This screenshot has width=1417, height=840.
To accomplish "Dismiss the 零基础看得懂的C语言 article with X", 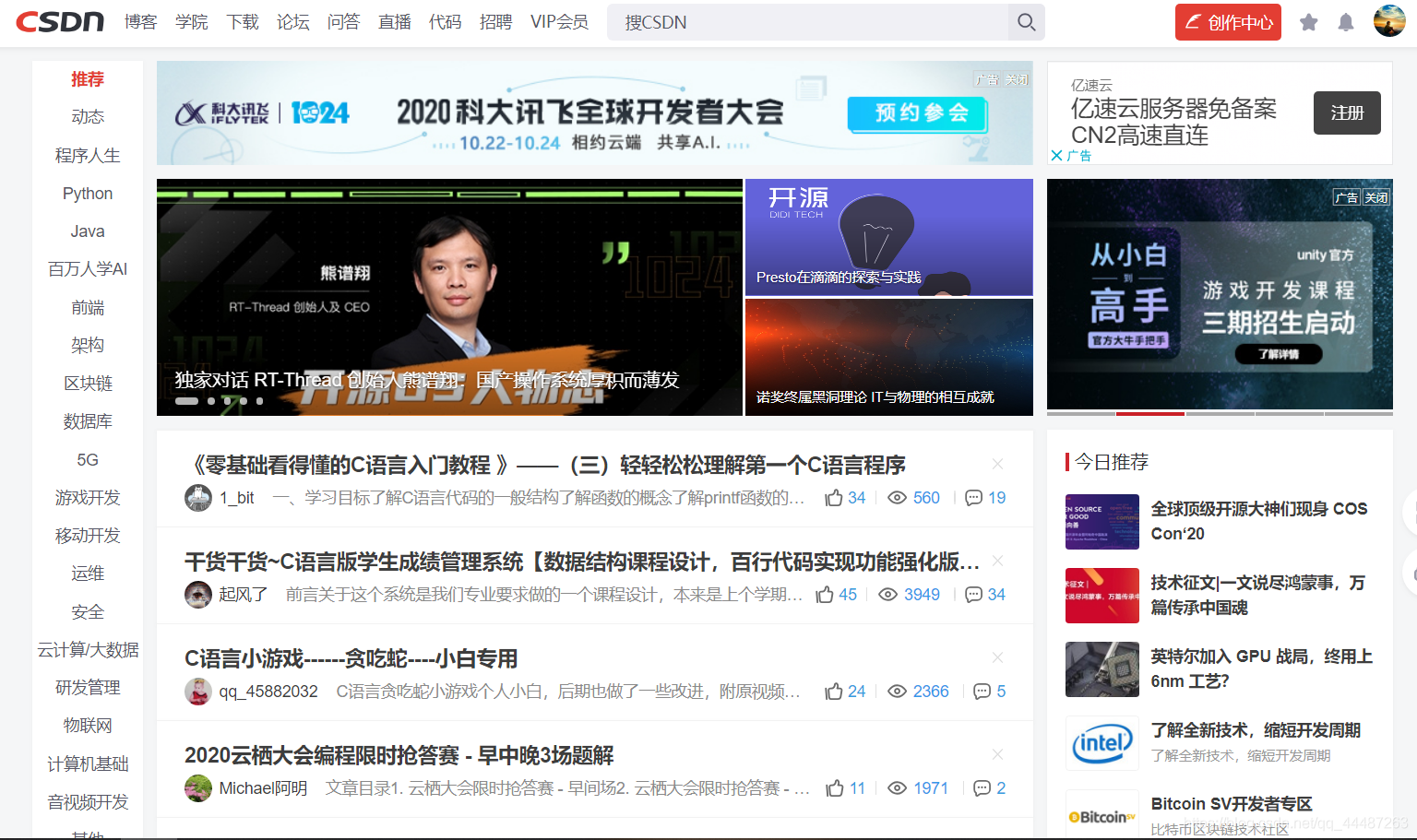I will [997, 464].
